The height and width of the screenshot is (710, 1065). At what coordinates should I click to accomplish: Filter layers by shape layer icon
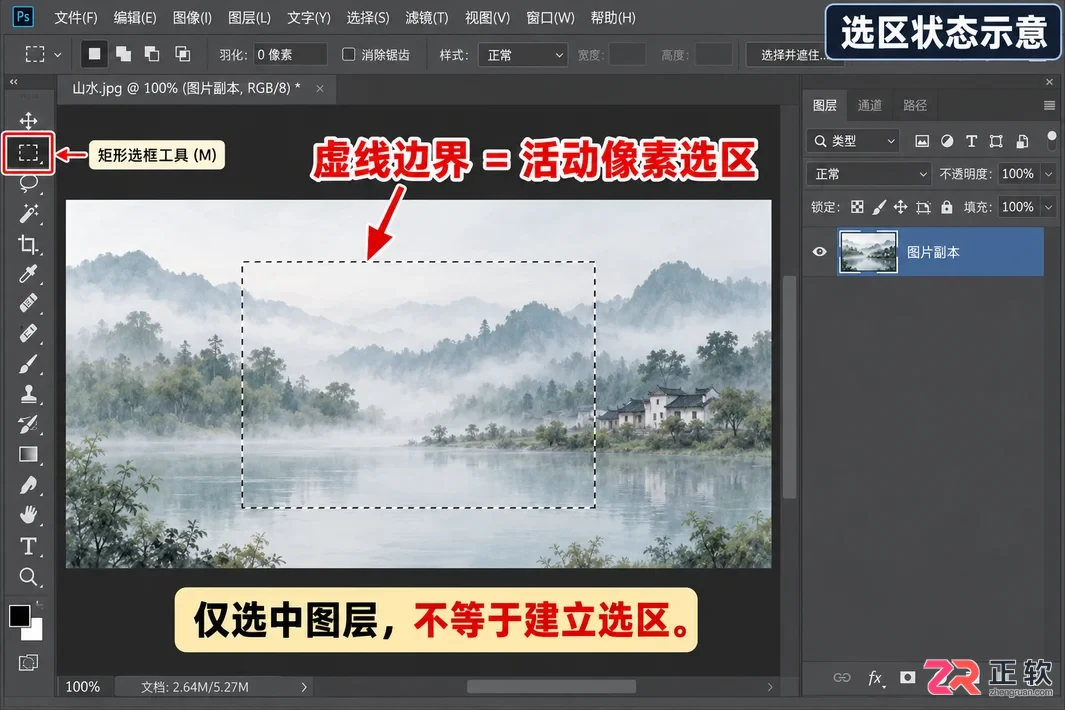point(996,141)
